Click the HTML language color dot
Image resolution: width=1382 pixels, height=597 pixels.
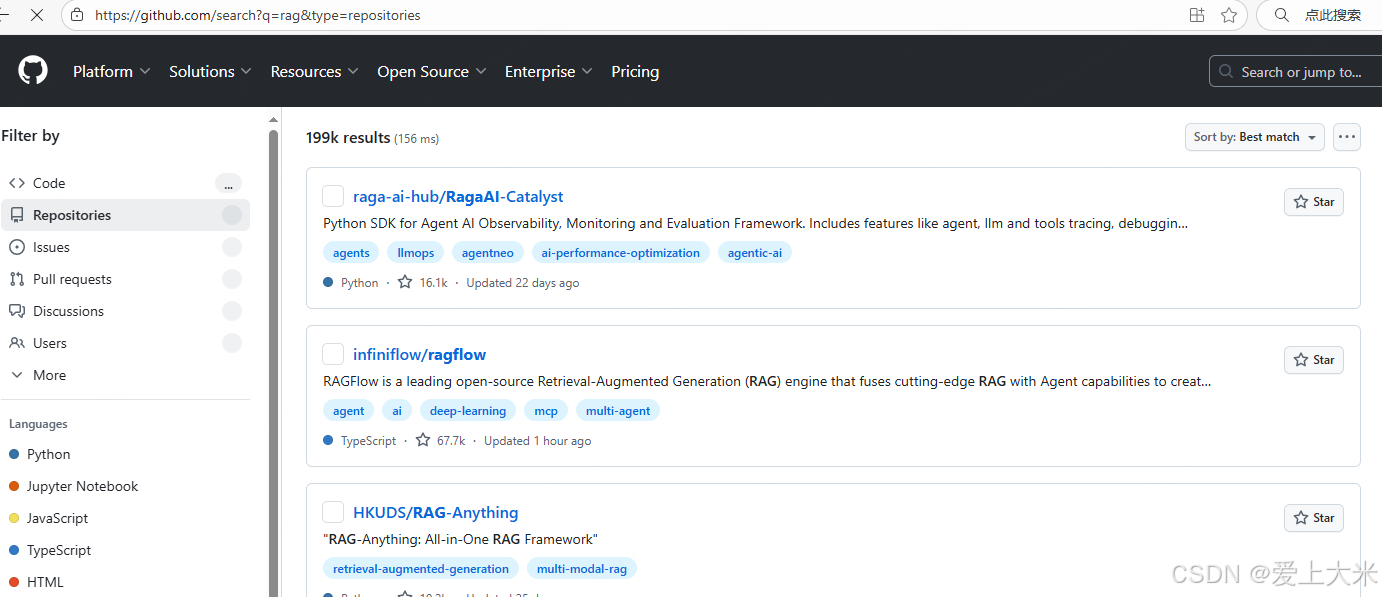[14, 582]
